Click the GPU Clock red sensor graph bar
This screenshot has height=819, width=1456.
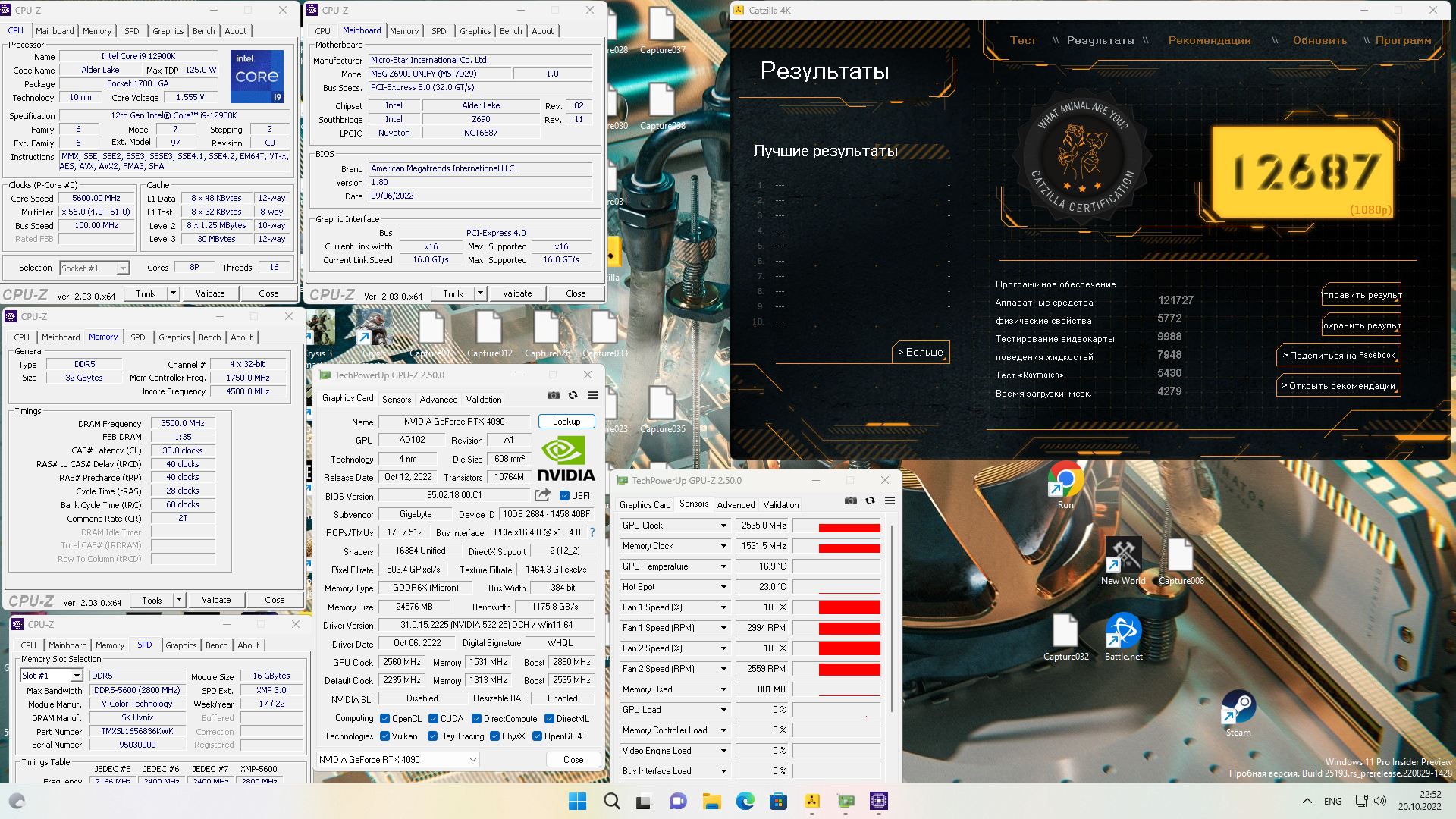(849, 528)
